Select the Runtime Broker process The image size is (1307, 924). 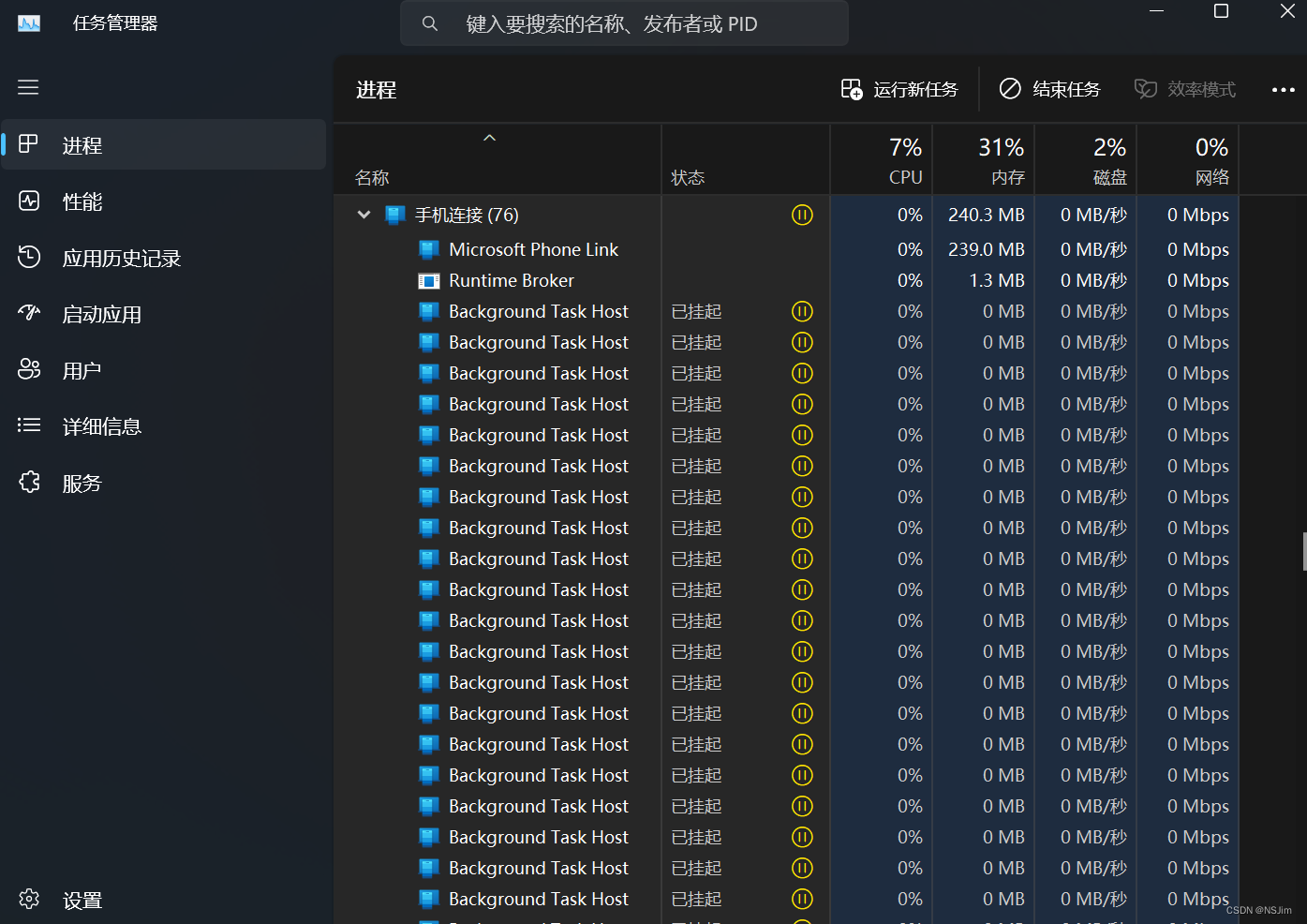[x=511, y=280]
